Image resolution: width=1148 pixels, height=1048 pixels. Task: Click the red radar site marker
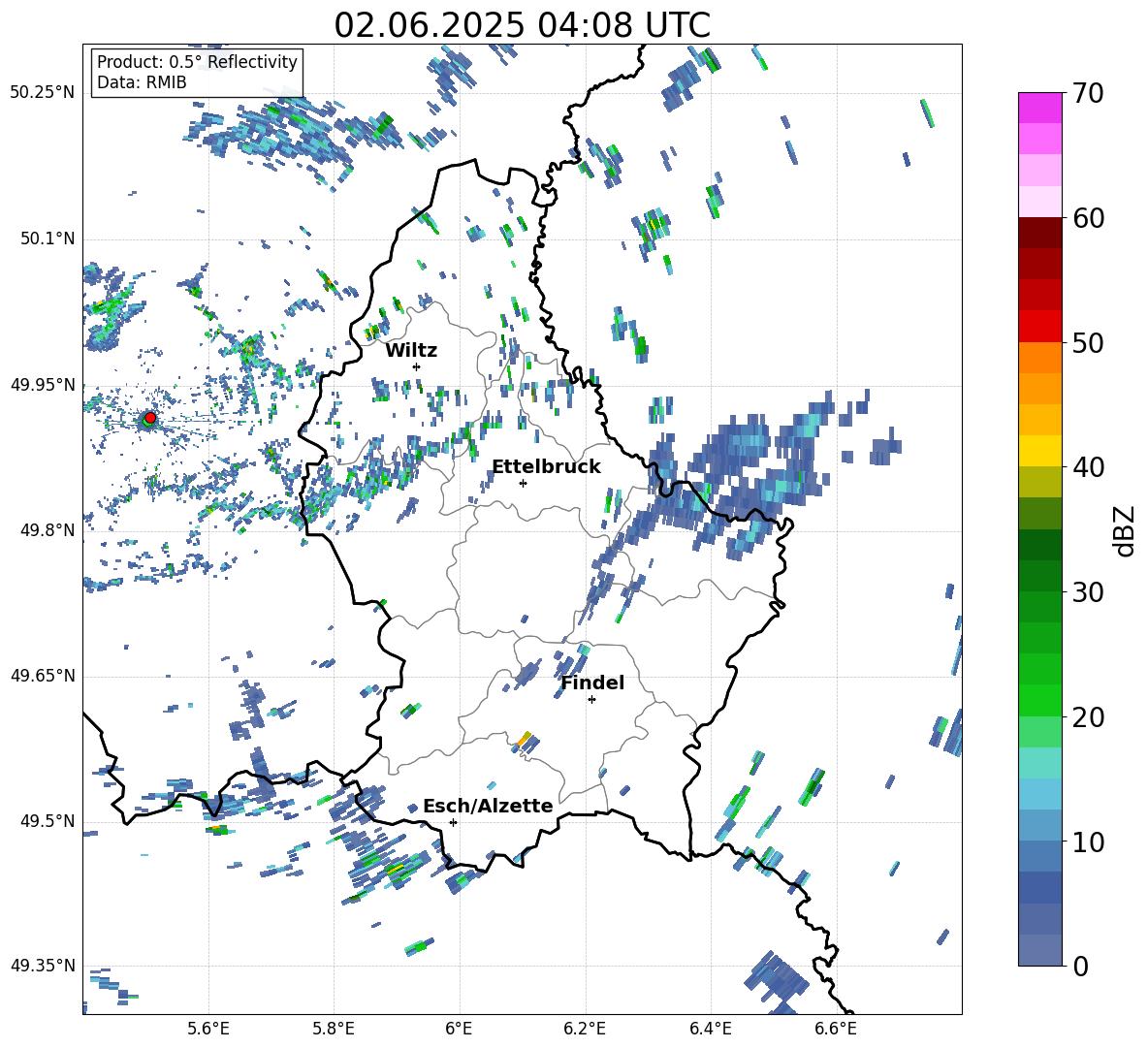(149, 418)
